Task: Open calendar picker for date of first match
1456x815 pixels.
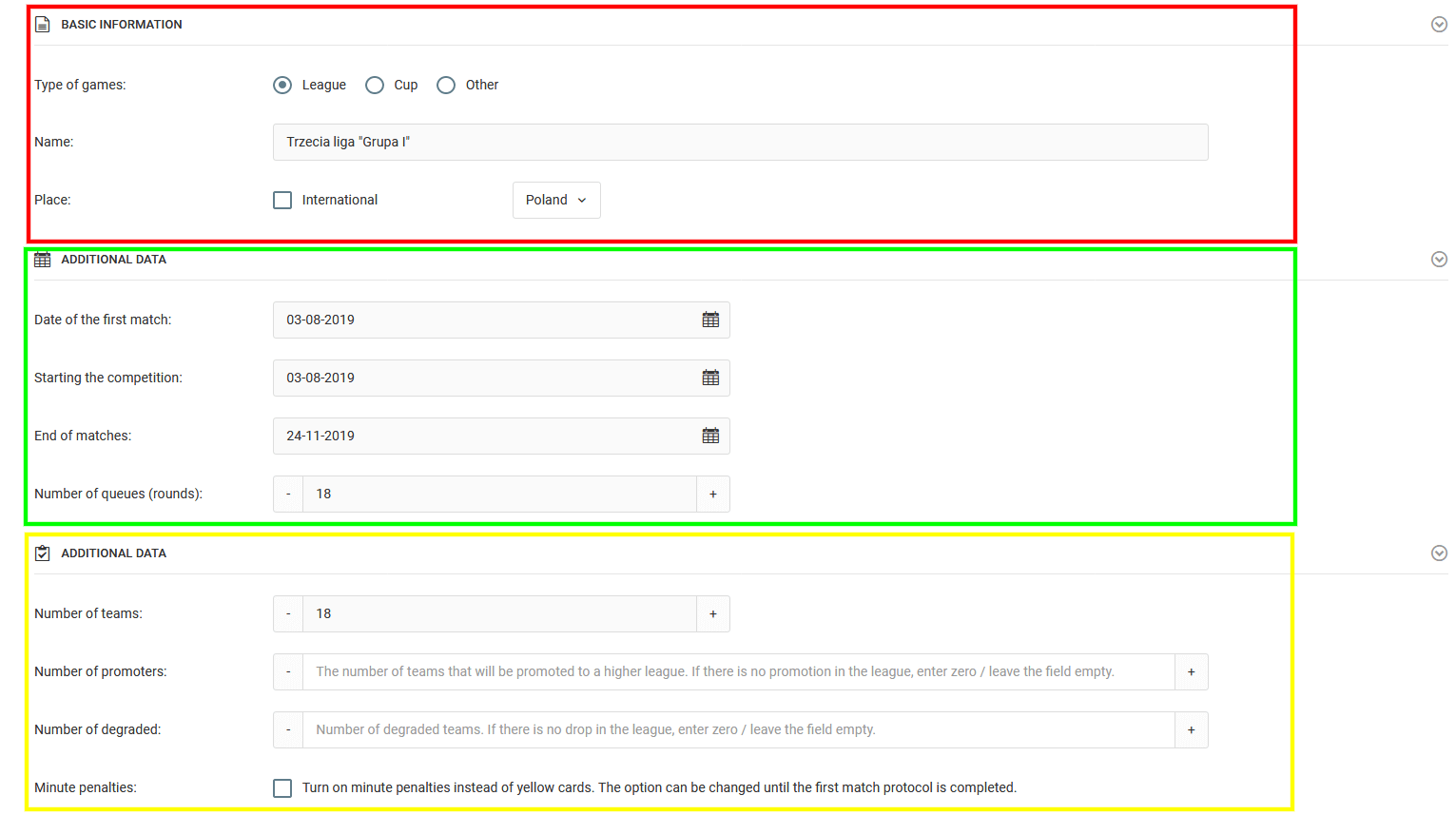Action: point(710,320)
